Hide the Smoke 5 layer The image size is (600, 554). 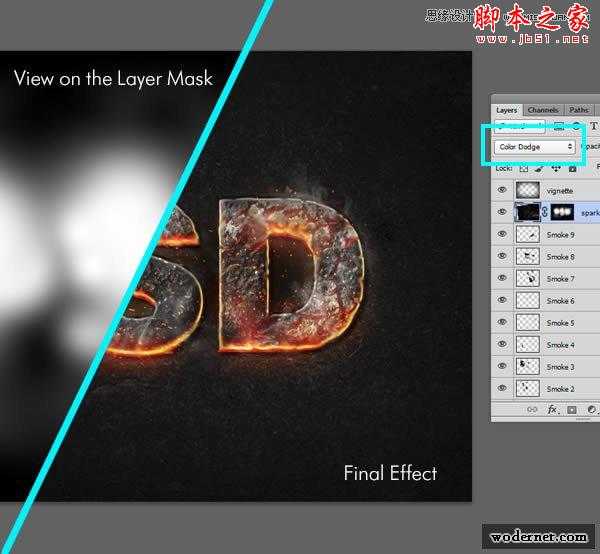click(x=502, y=322)
